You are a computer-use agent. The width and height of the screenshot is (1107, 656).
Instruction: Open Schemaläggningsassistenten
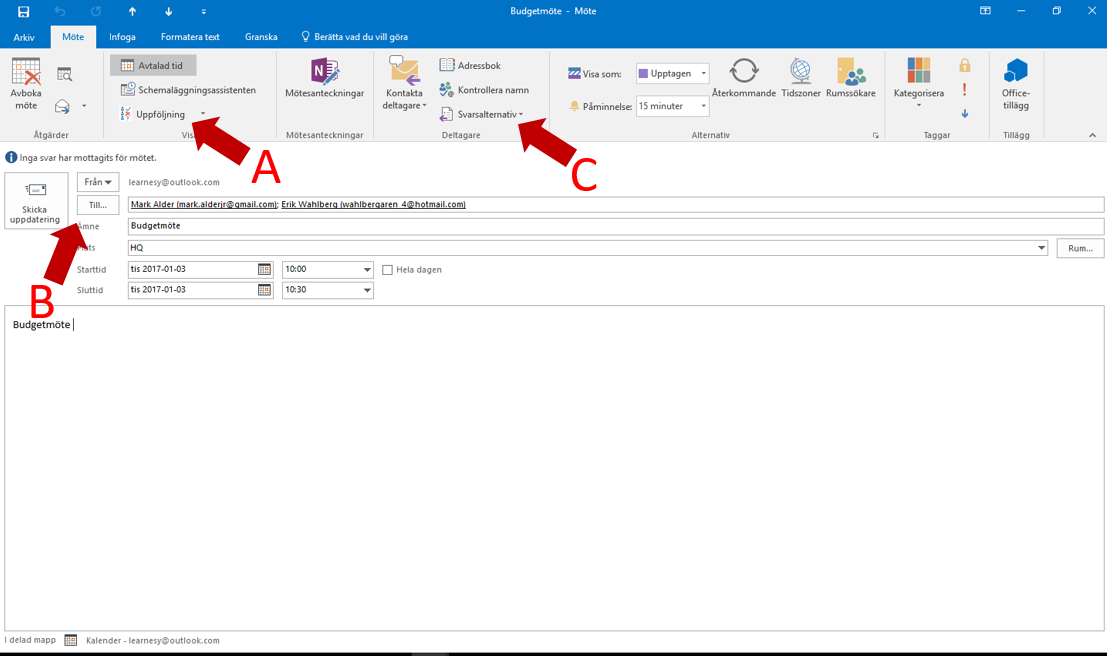point(188,90)
